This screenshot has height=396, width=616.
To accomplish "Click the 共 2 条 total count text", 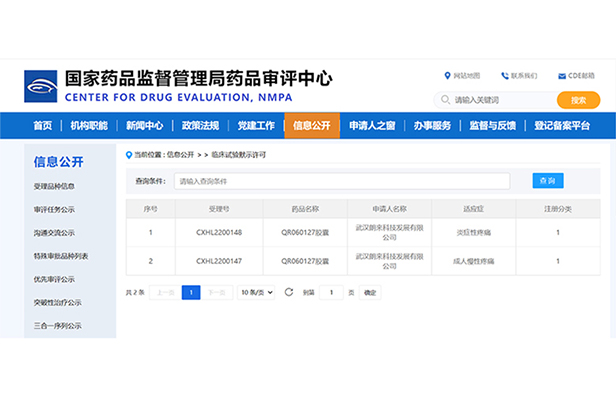I will [x=135, y=293].
